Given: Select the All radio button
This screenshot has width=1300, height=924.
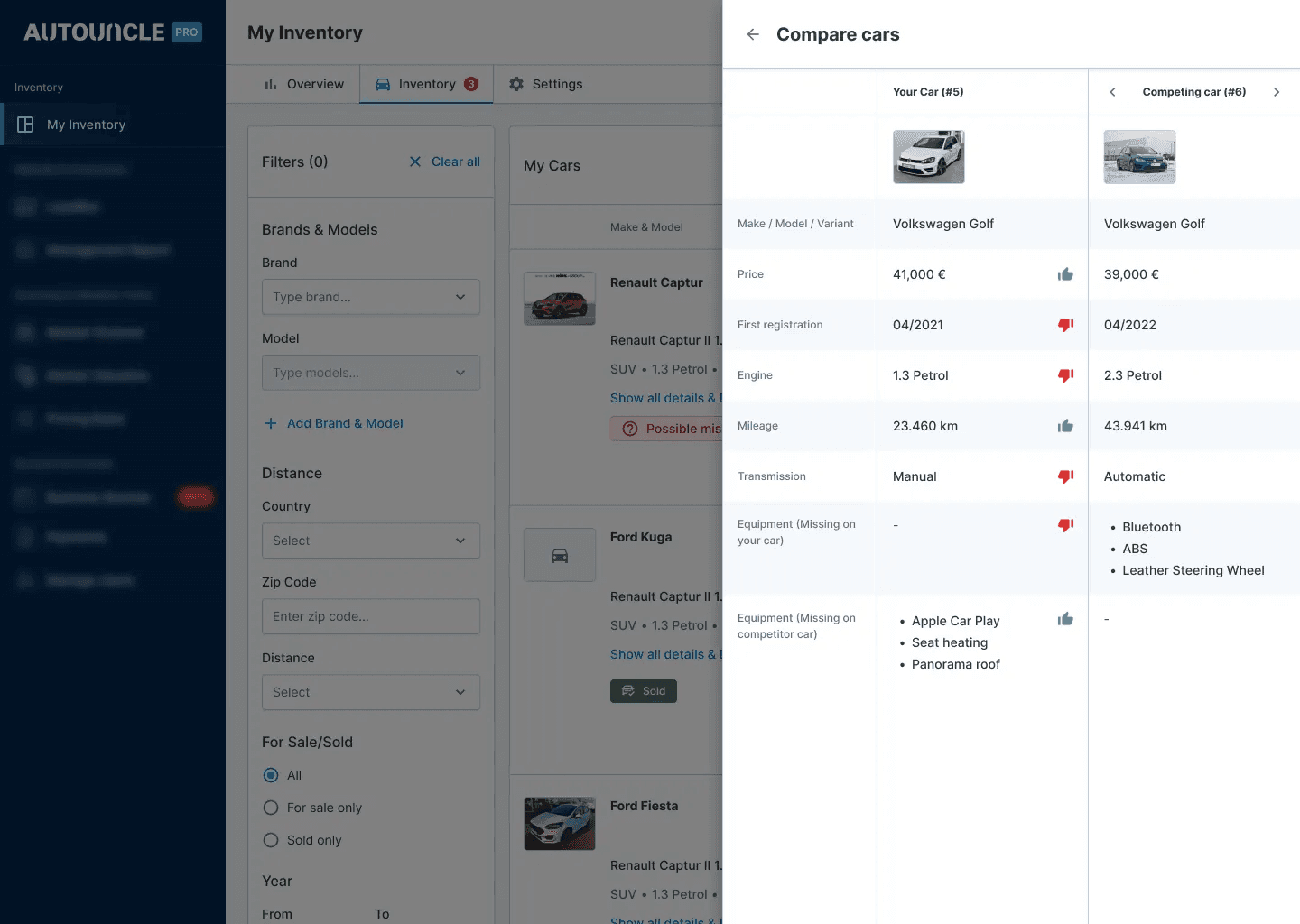Looking at the screenshot, I should (271, 775).
